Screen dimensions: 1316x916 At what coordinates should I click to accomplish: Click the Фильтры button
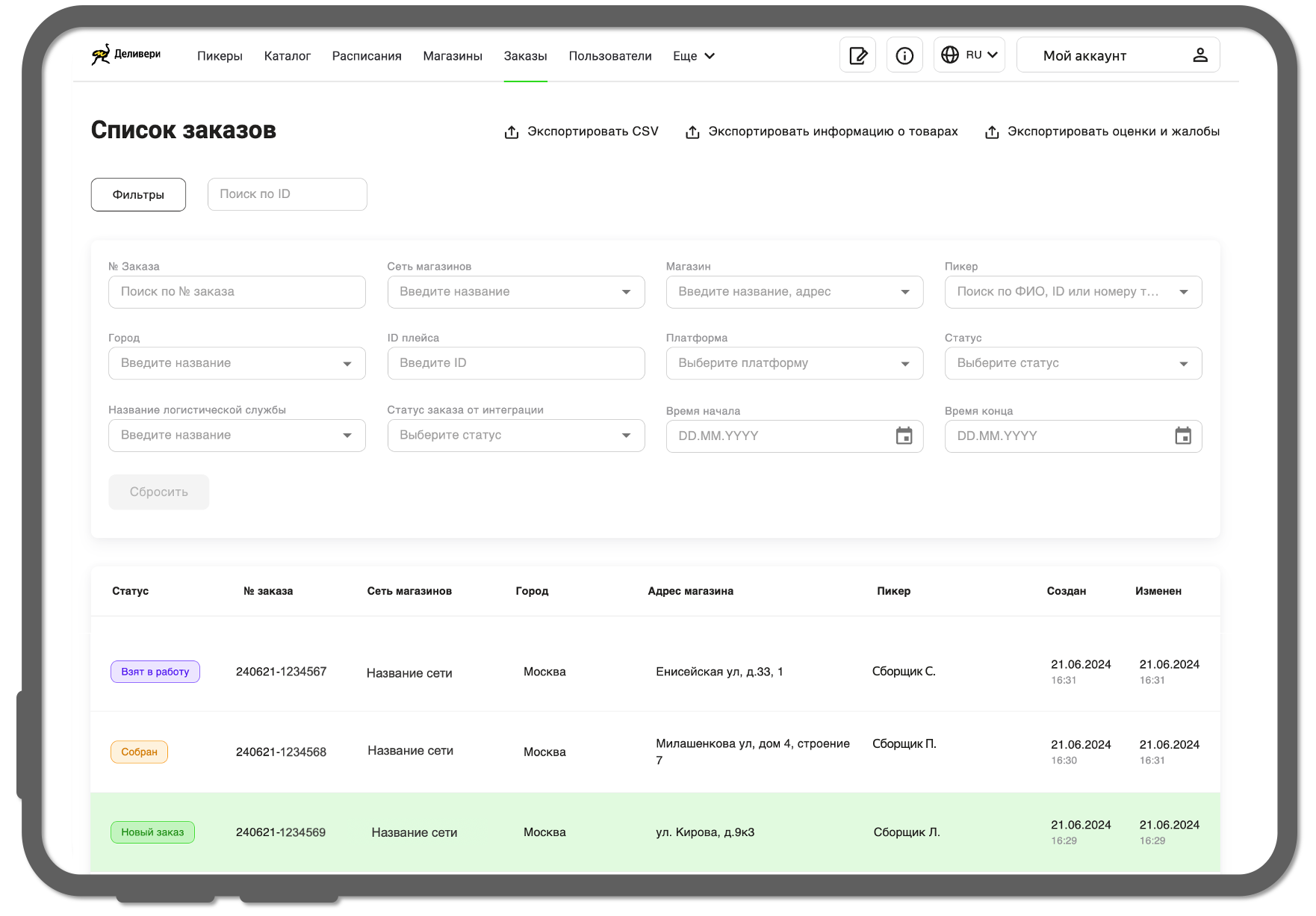pyautogui.click(x=138, y=195)
